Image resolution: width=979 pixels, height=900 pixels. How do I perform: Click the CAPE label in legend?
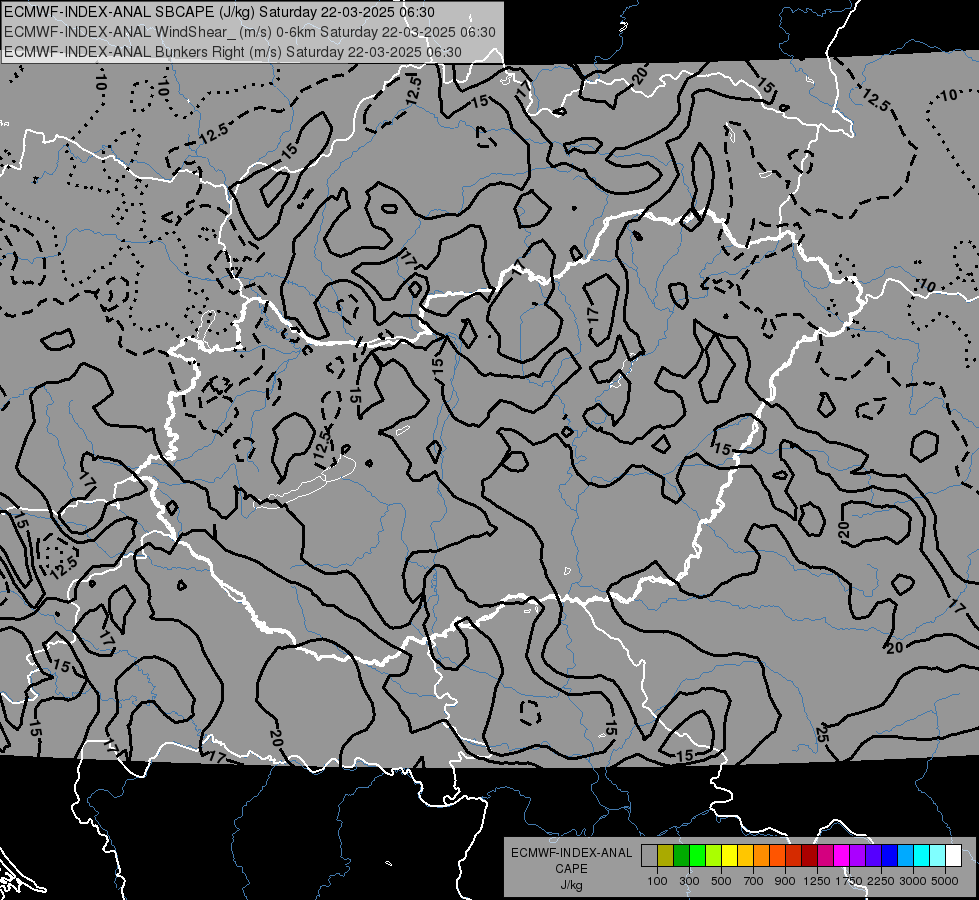[x=571, y=869]
